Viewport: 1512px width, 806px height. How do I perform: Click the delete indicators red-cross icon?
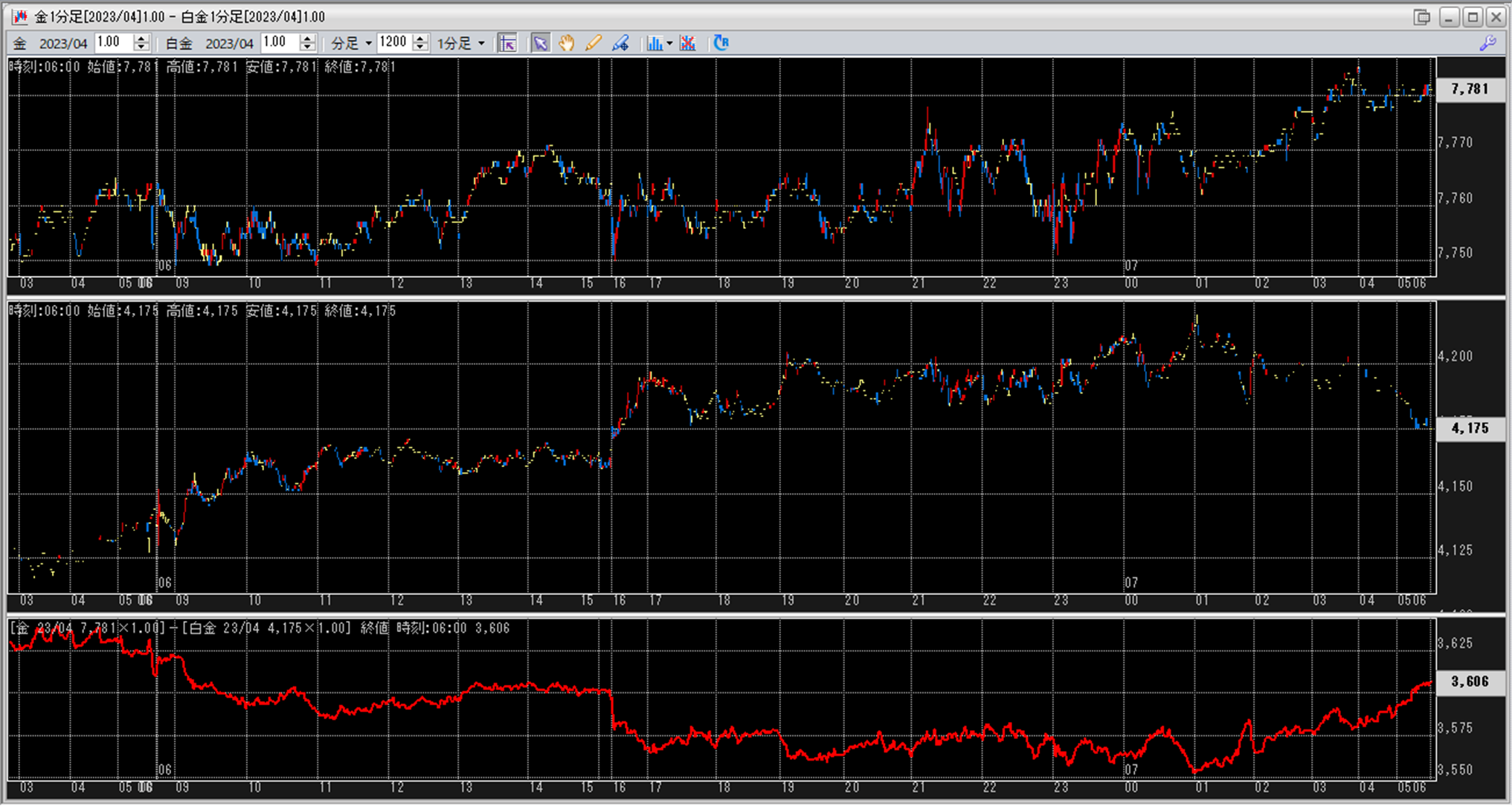click(688, 43)
